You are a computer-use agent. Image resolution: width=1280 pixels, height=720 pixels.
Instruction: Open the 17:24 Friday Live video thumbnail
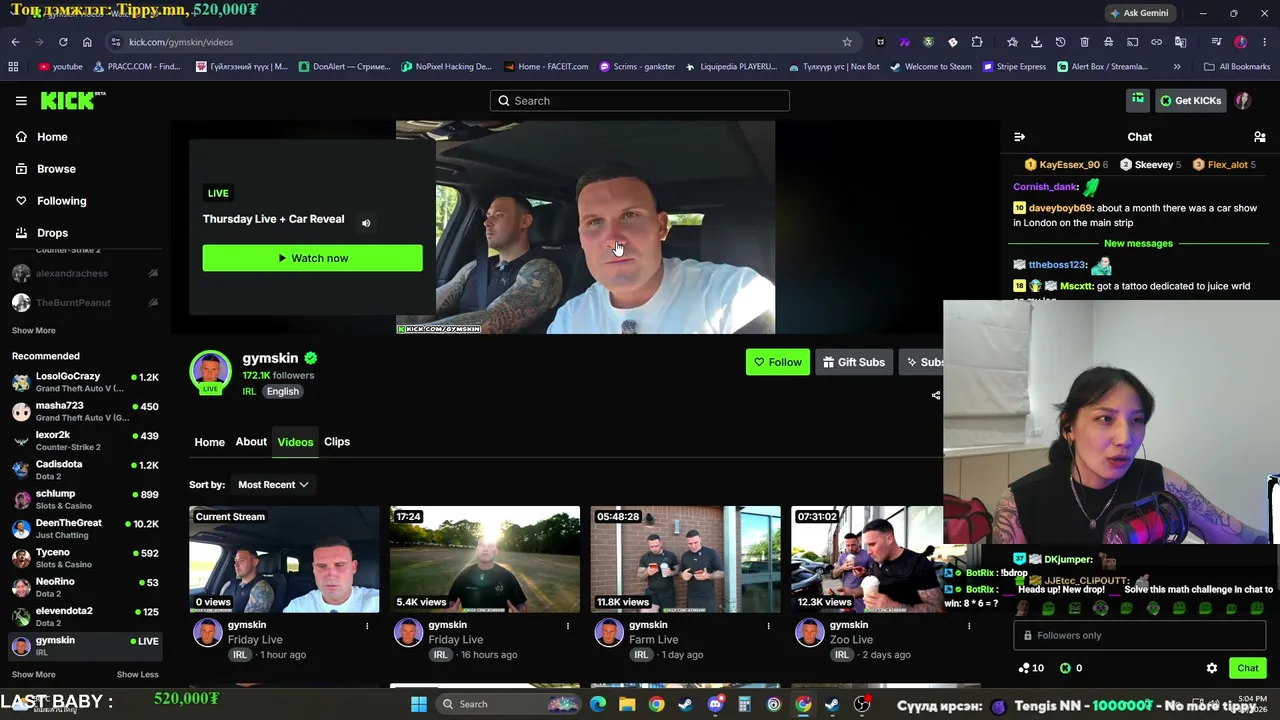[485, 559]
